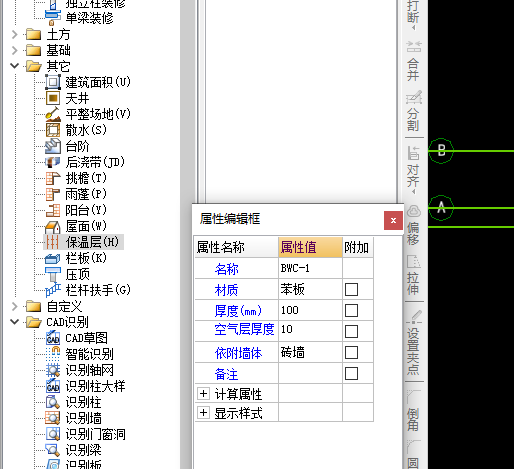Click the 设置夹点 tool
Viewport: 514px width, 469px height.
414,343
